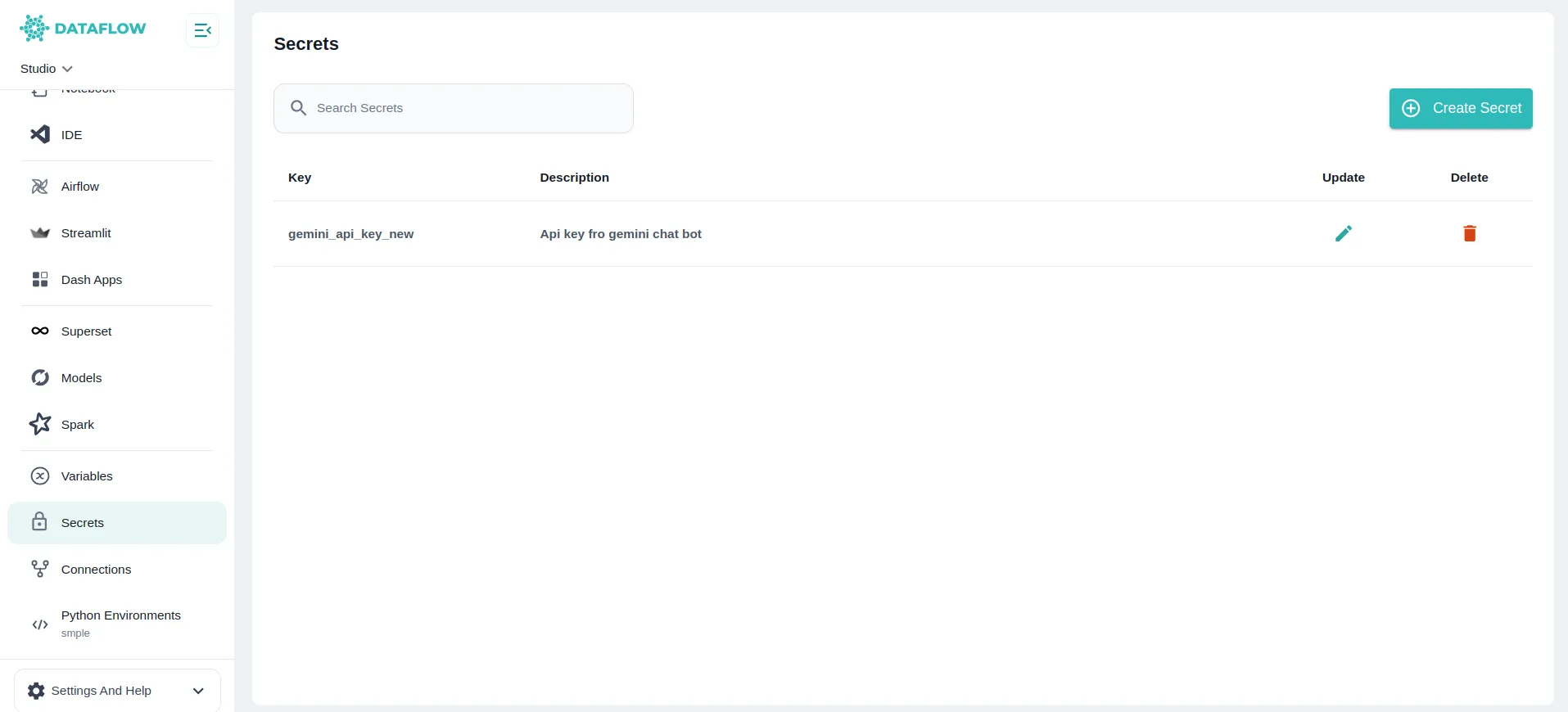Collapse the sidebar with the menu toggle icon
Screen dimensions: 1568x712
point(202,30)
